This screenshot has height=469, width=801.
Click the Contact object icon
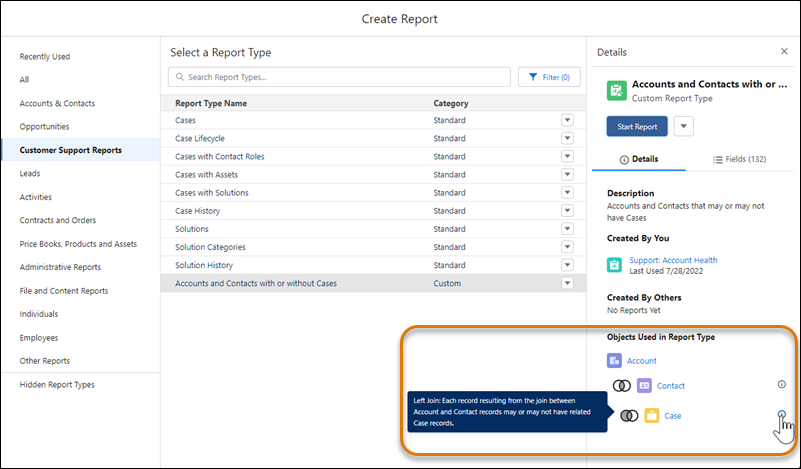644,385
